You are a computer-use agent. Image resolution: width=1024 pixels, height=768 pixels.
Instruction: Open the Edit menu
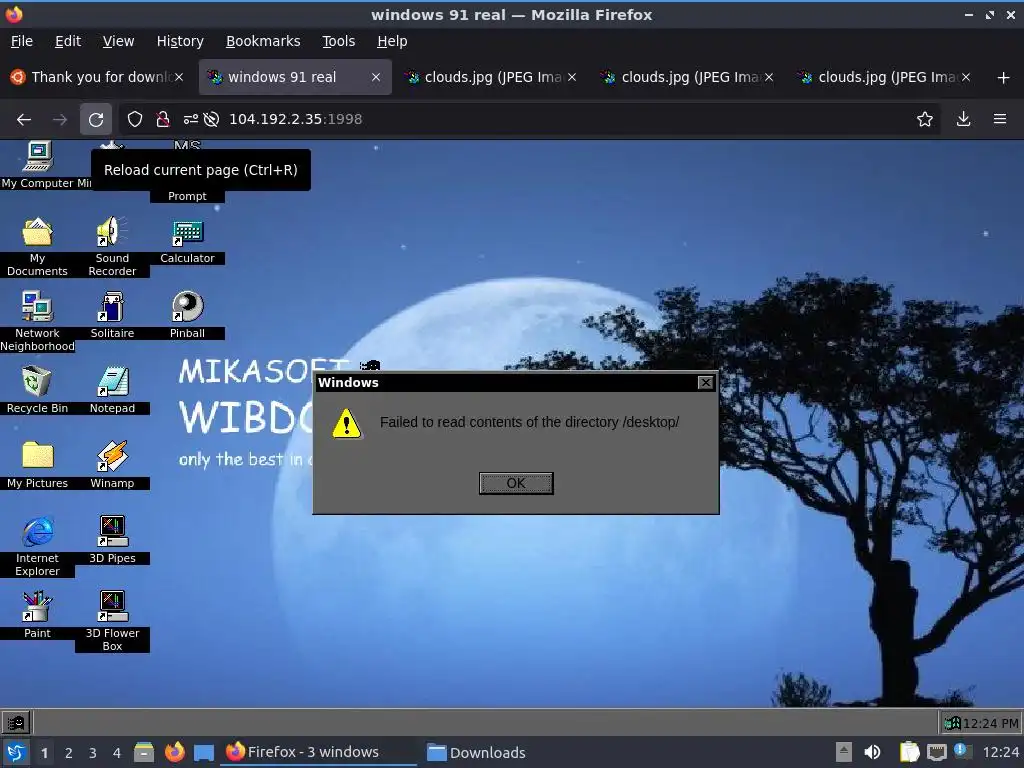(x=68, y=41)
